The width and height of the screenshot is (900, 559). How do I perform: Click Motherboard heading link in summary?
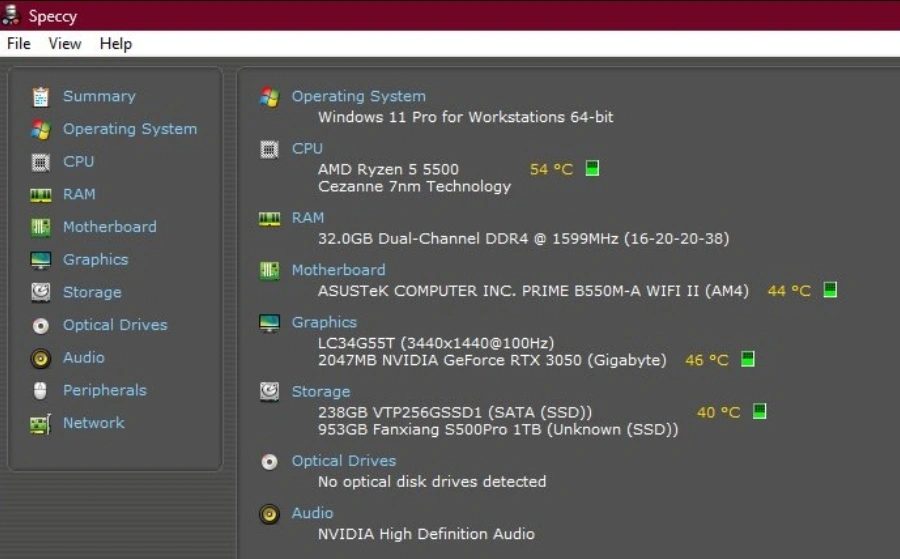pos(339,270)
